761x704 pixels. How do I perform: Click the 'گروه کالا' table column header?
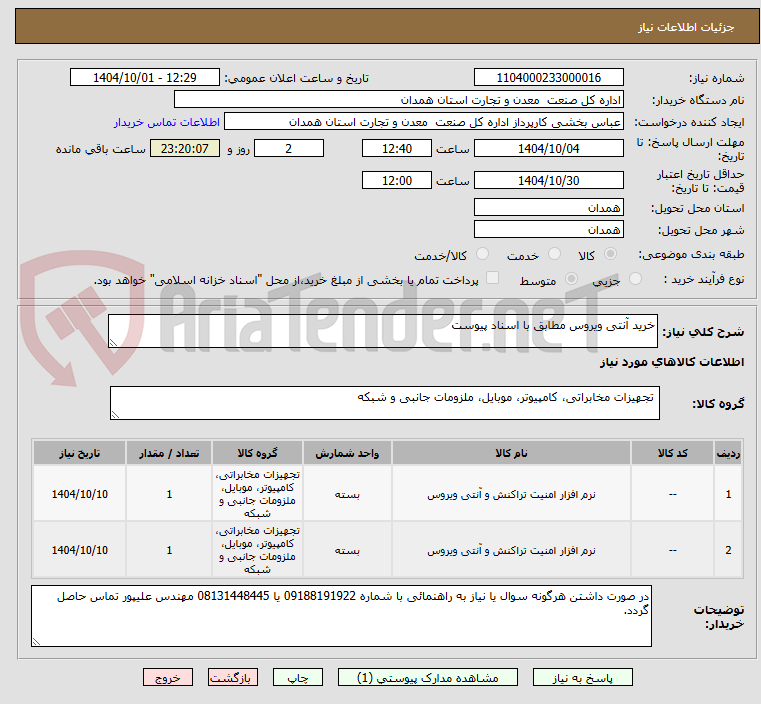(x=257, y=453)
